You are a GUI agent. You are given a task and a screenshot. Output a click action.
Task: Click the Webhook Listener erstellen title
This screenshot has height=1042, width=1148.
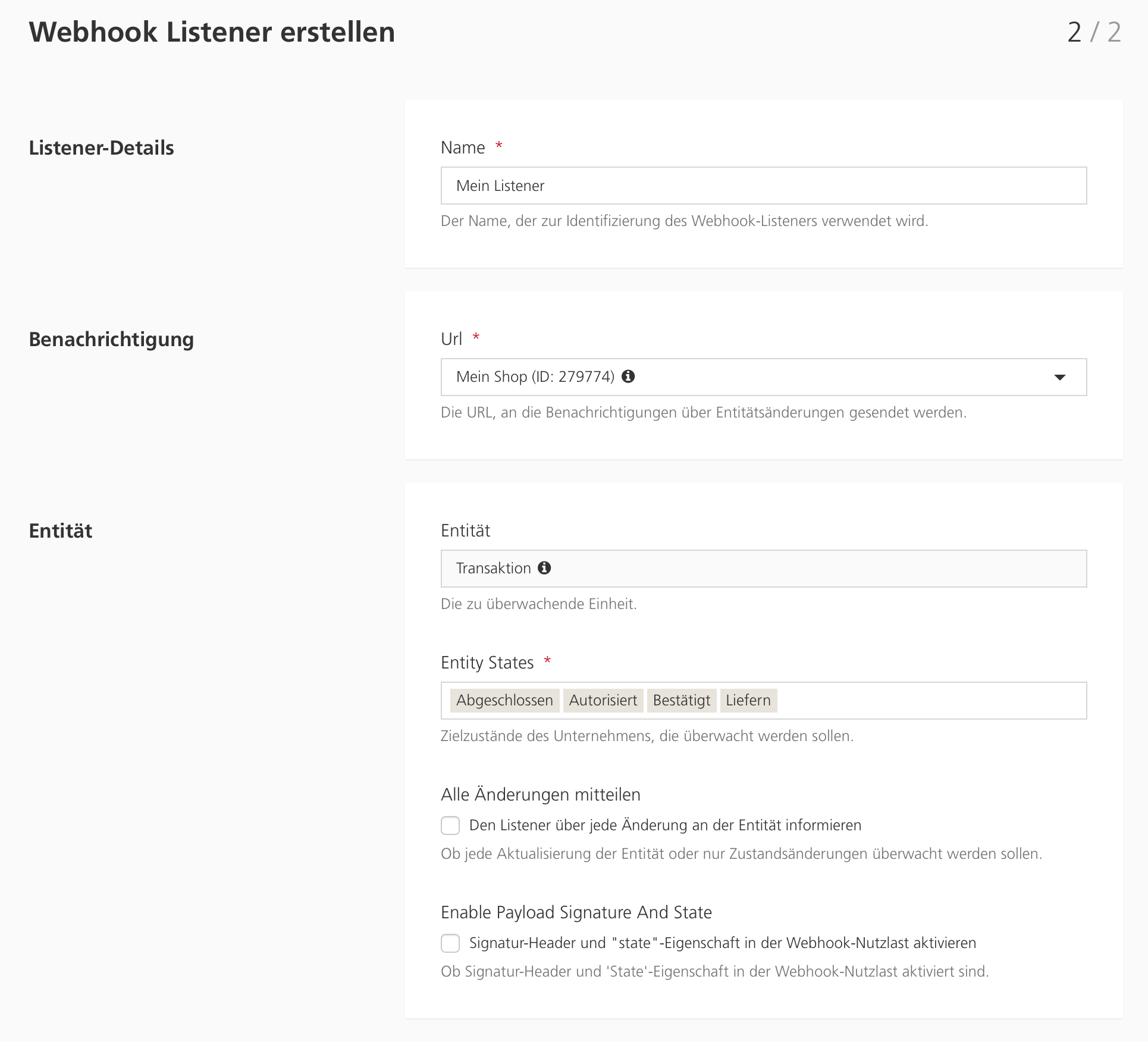tap(212, 32)
